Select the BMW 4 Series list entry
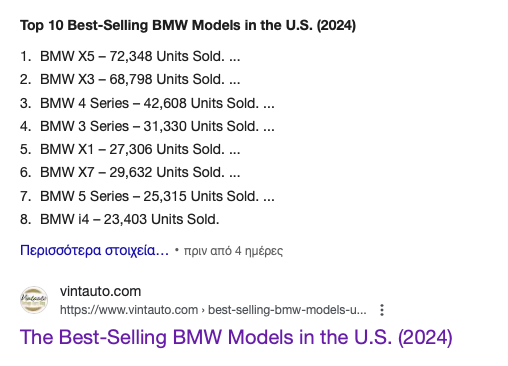Screen dimensions: 508x366 click(147, 103)
